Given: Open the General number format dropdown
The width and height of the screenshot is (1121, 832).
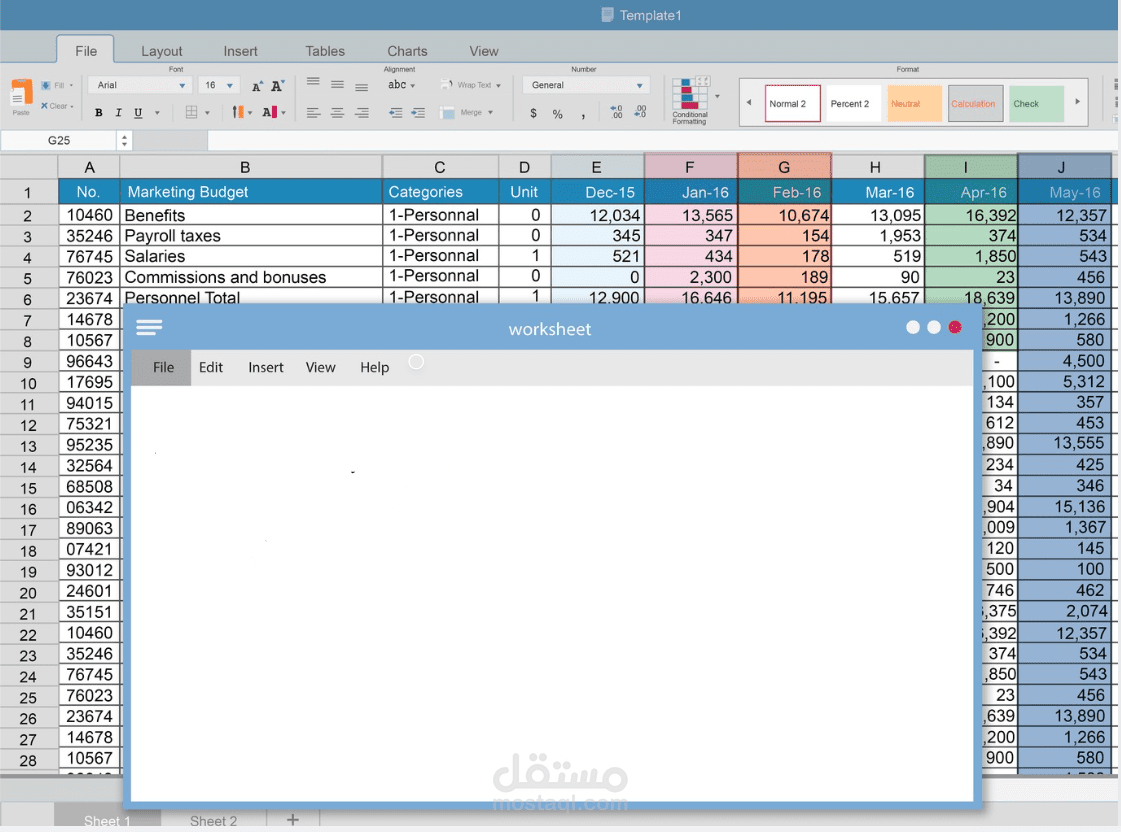Looking at the screenshot, I should [640, 84].
